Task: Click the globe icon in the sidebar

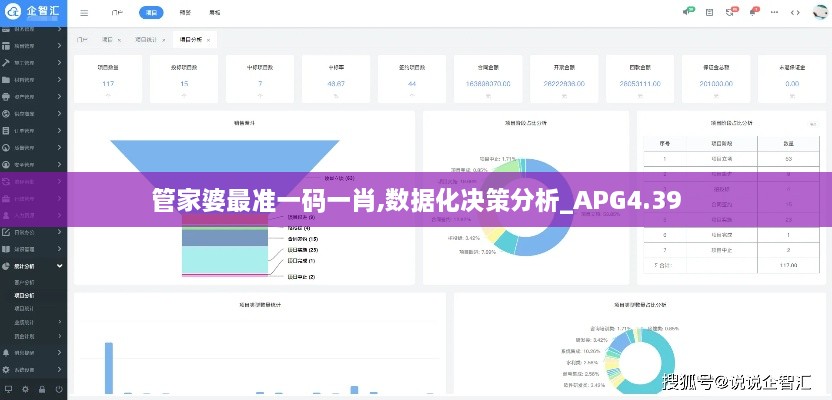Action: (6, 114)
